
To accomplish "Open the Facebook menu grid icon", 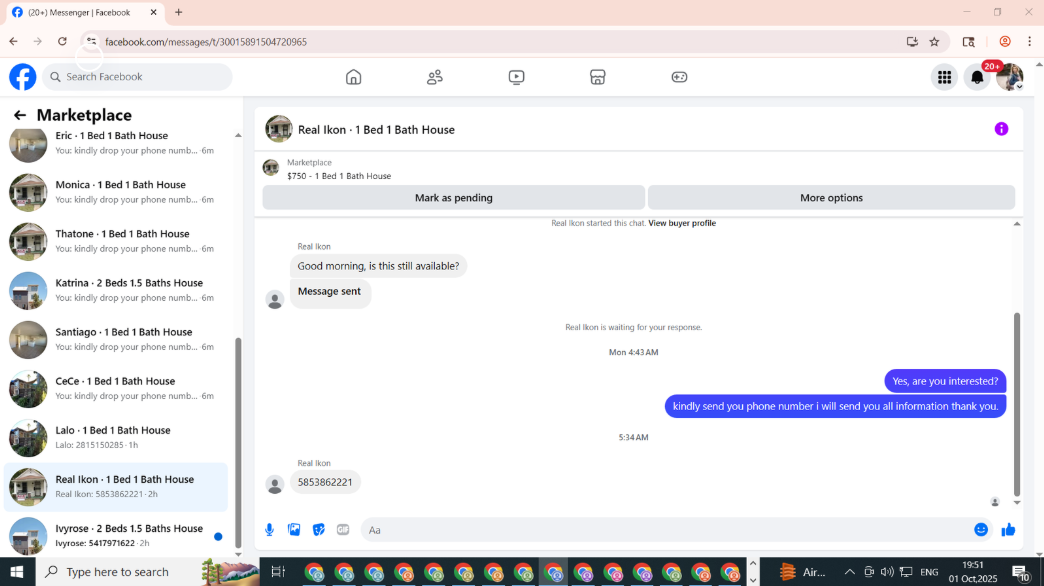I will pos(944,77).
